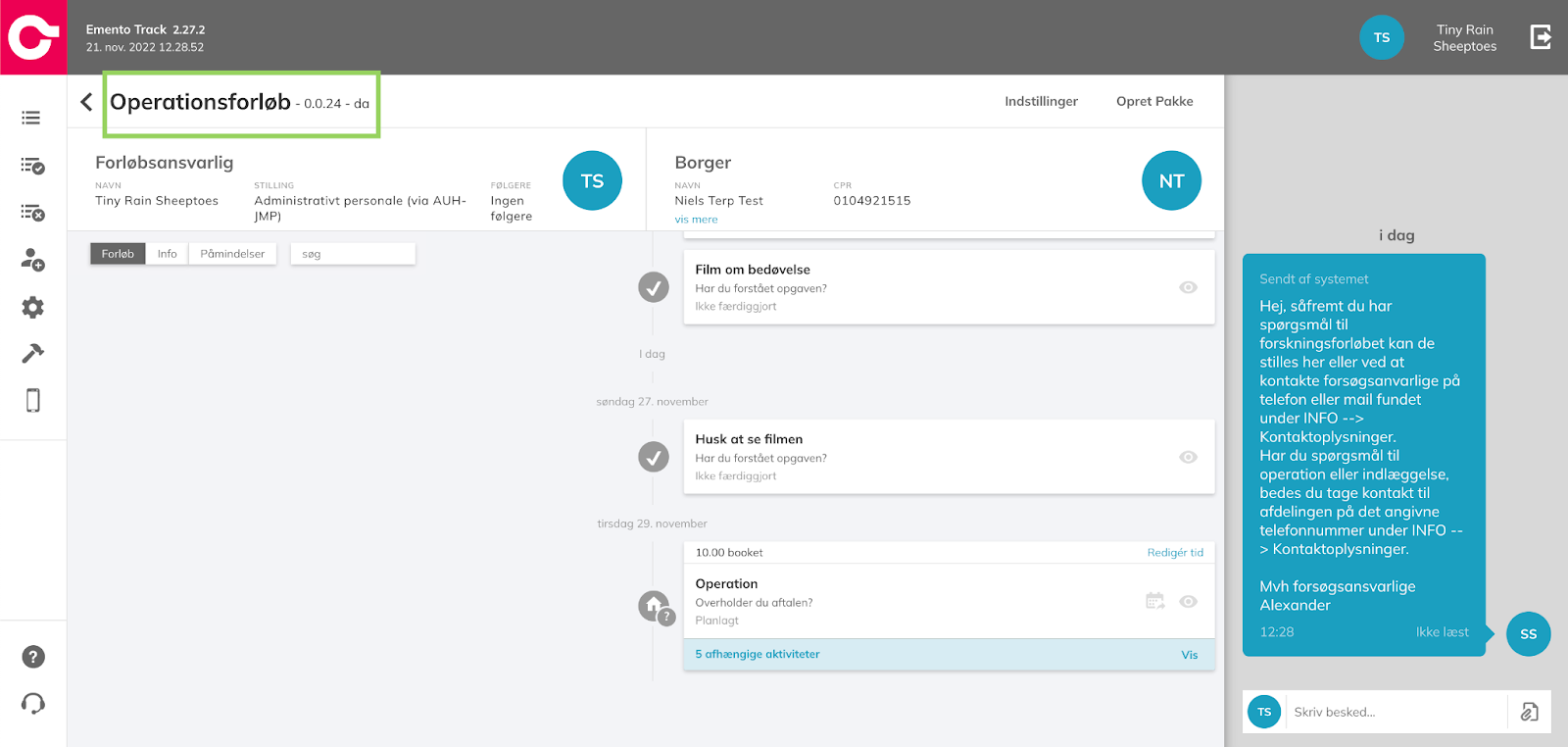Click the Ikke læst message status
This screenshot has width=1568, height=747.
pos(1442,632)
